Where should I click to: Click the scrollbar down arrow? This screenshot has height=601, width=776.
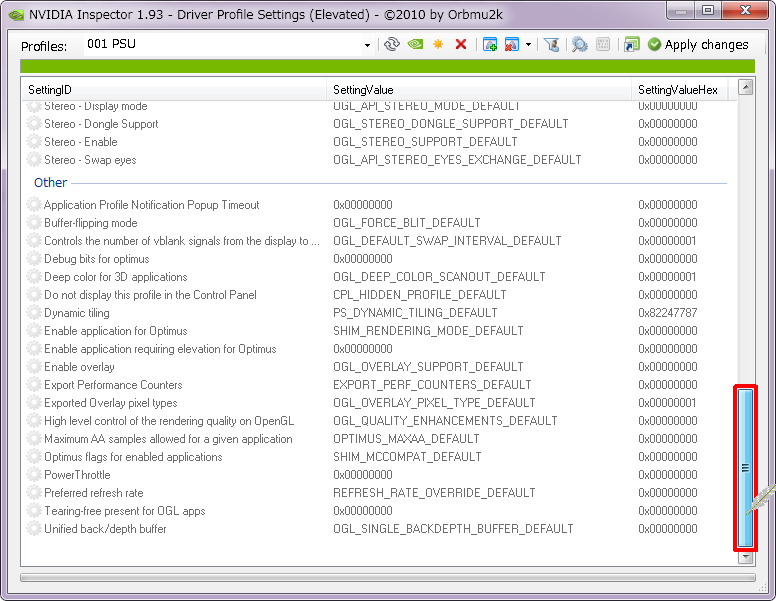coord(745,557)
